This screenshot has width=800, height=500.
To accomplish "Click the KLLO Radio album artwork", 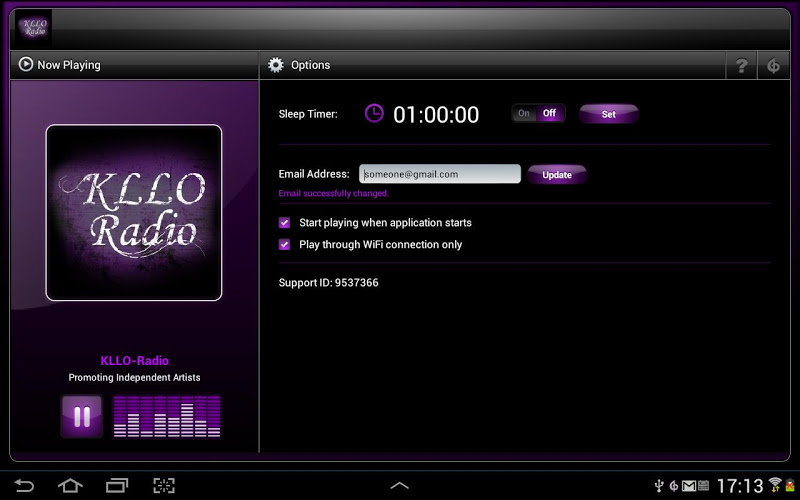I will 134,213.
